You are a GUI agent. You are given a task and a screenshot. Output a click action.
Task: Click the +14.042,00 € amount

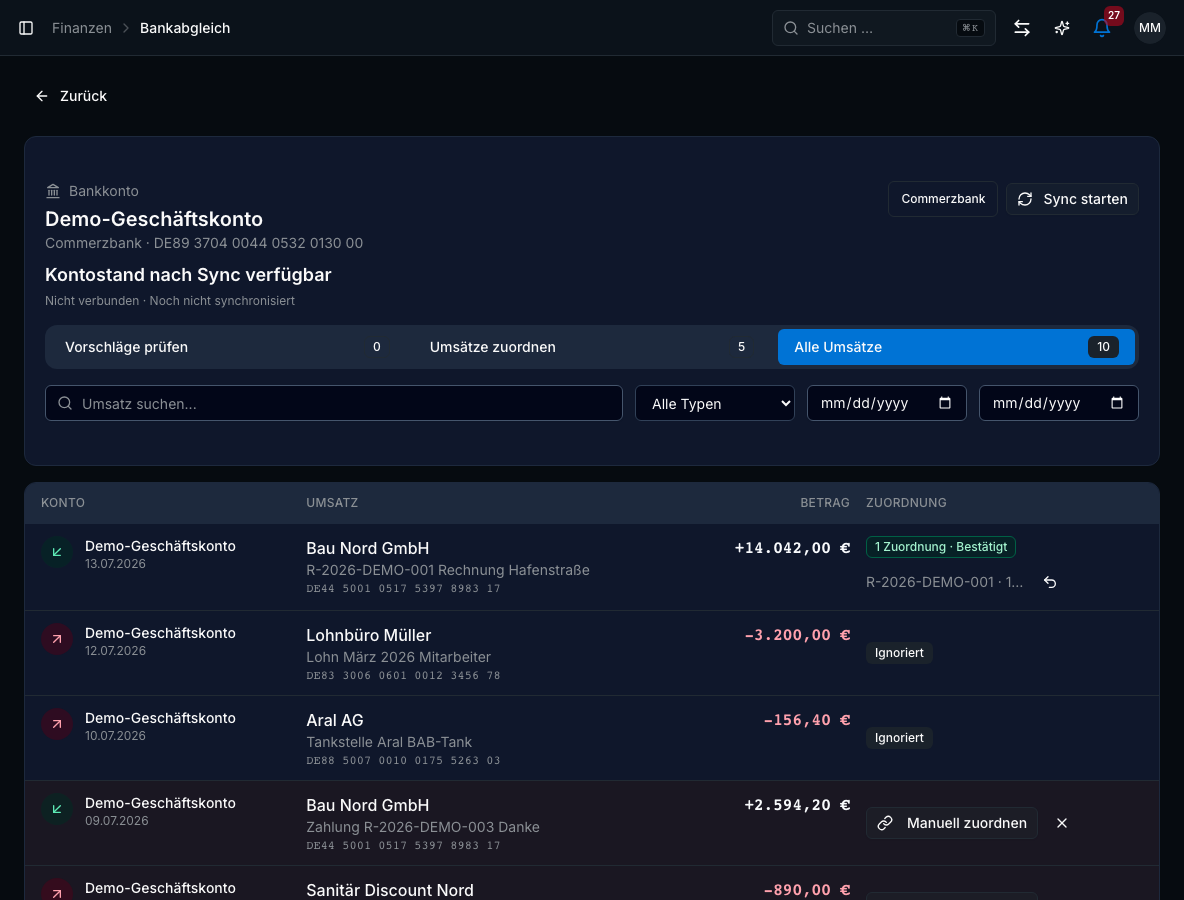[x=792, y=548]
